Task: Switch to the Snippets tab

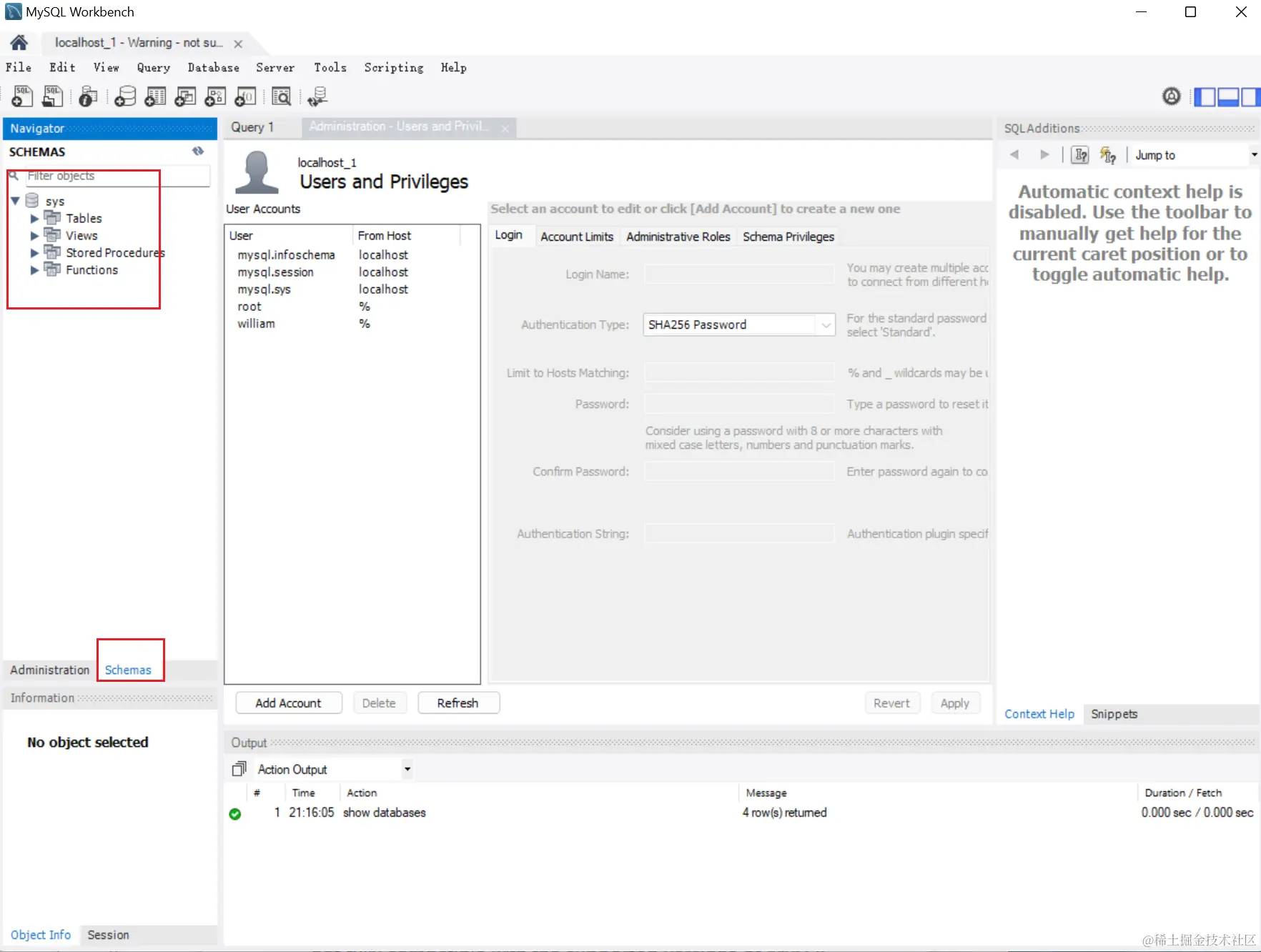Action: [x=1114, y=714]
